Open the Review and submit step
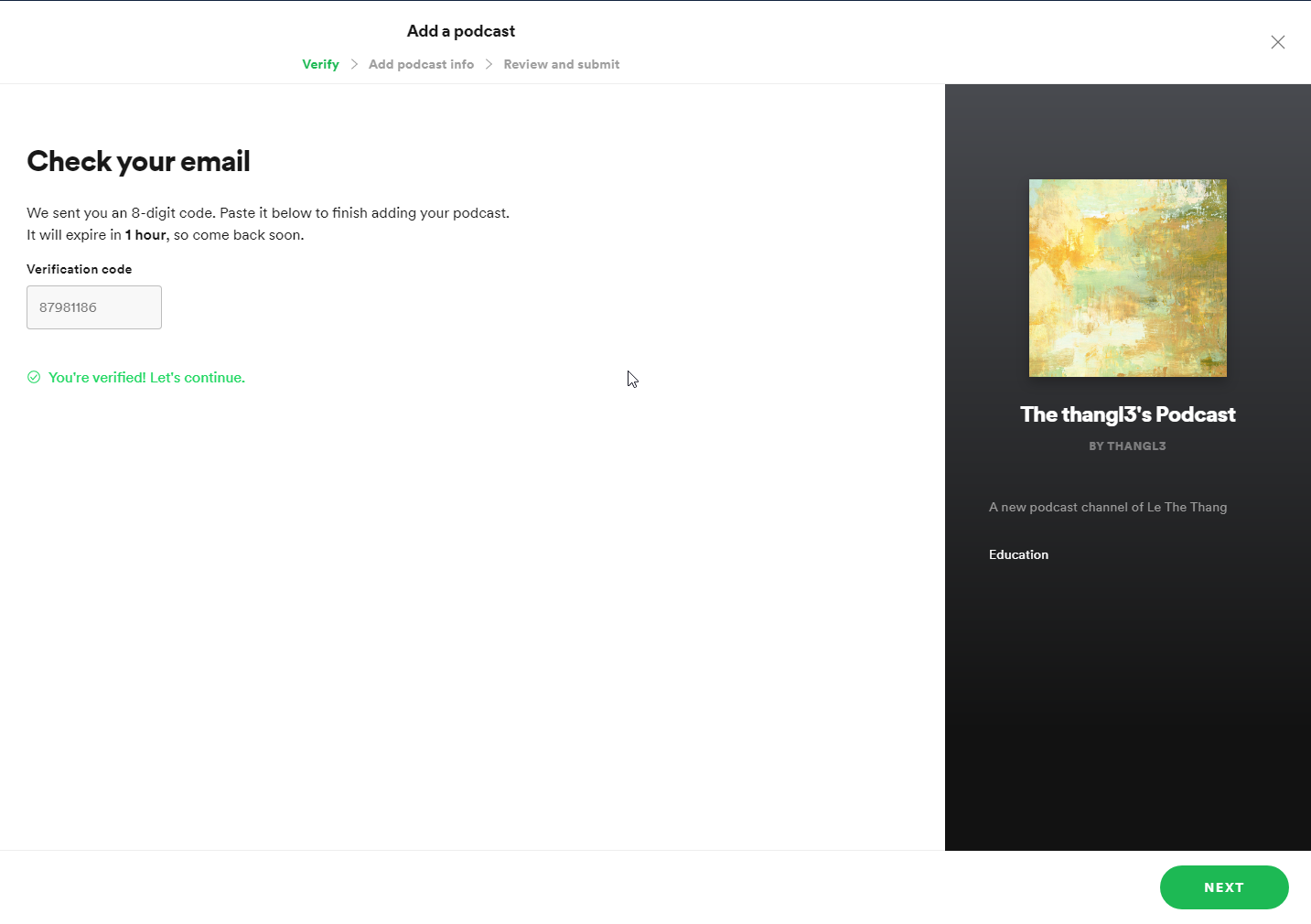The image size is (1311, 924). tap(562, 64)
